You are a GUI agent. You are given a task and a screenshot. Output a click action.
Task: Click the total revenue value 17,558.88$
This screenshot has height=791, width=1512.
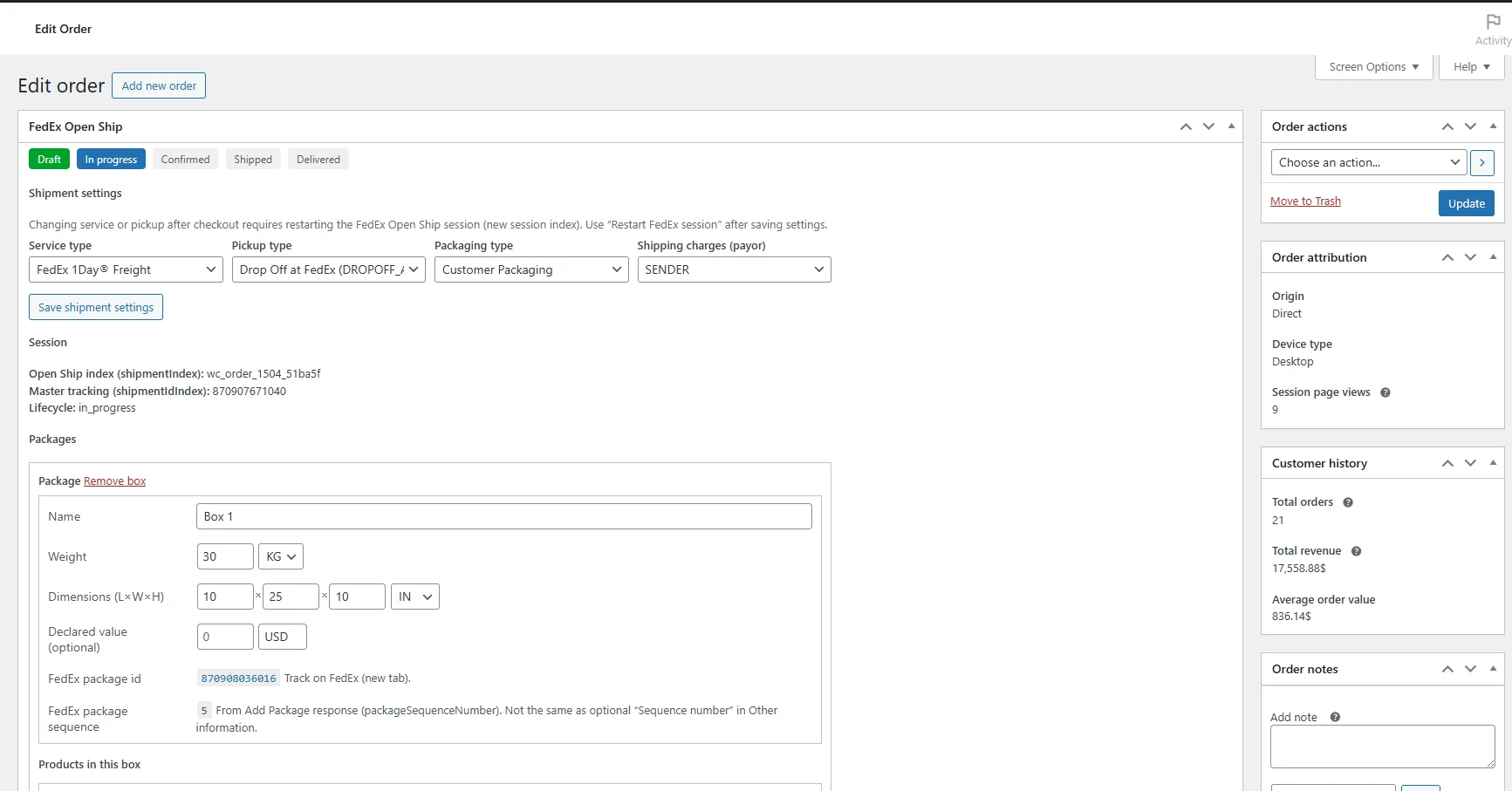[1298, 569]
